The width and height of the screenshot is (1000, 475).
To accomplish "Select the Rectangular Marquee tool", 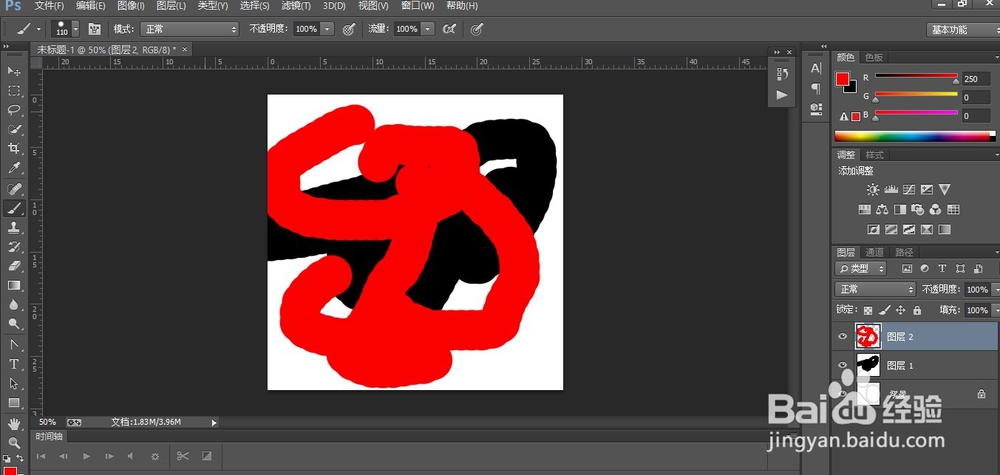I will pyautogui.click(x=14, y=91).
